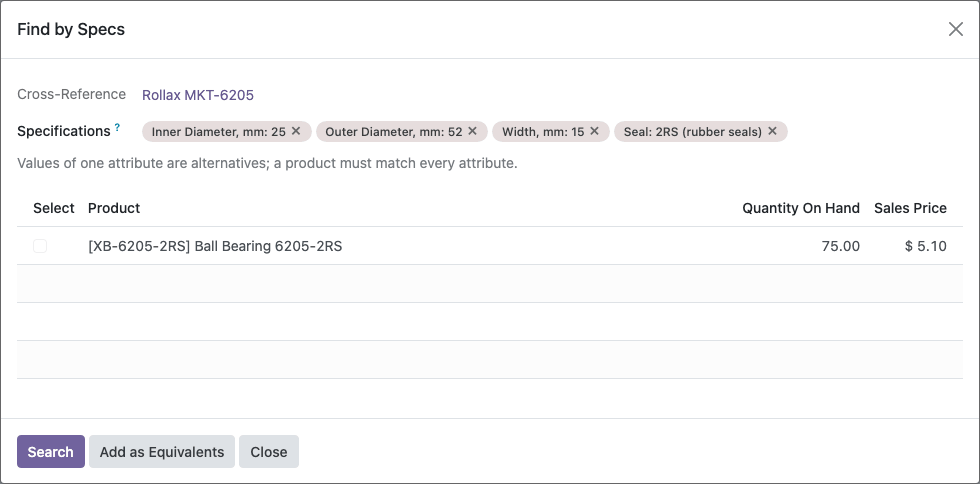The height and width of the screenshot is (484, 980).
Task: Click the Close button in the footer
Action: (x=269, y=451)
